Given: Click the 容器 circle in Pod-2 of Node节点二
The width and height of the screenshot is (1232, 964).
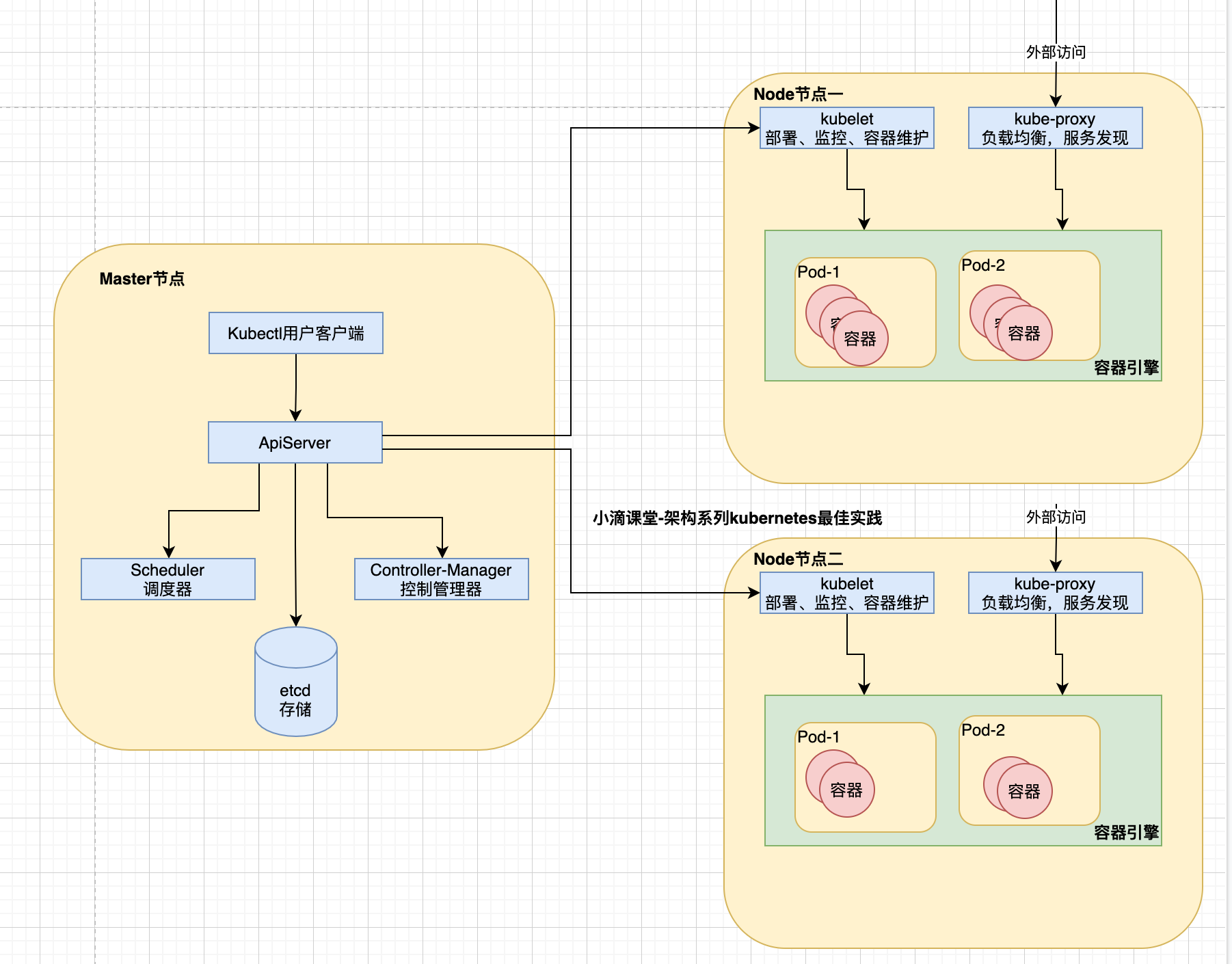Looking at the screenshot, I should coord(1026,790).
